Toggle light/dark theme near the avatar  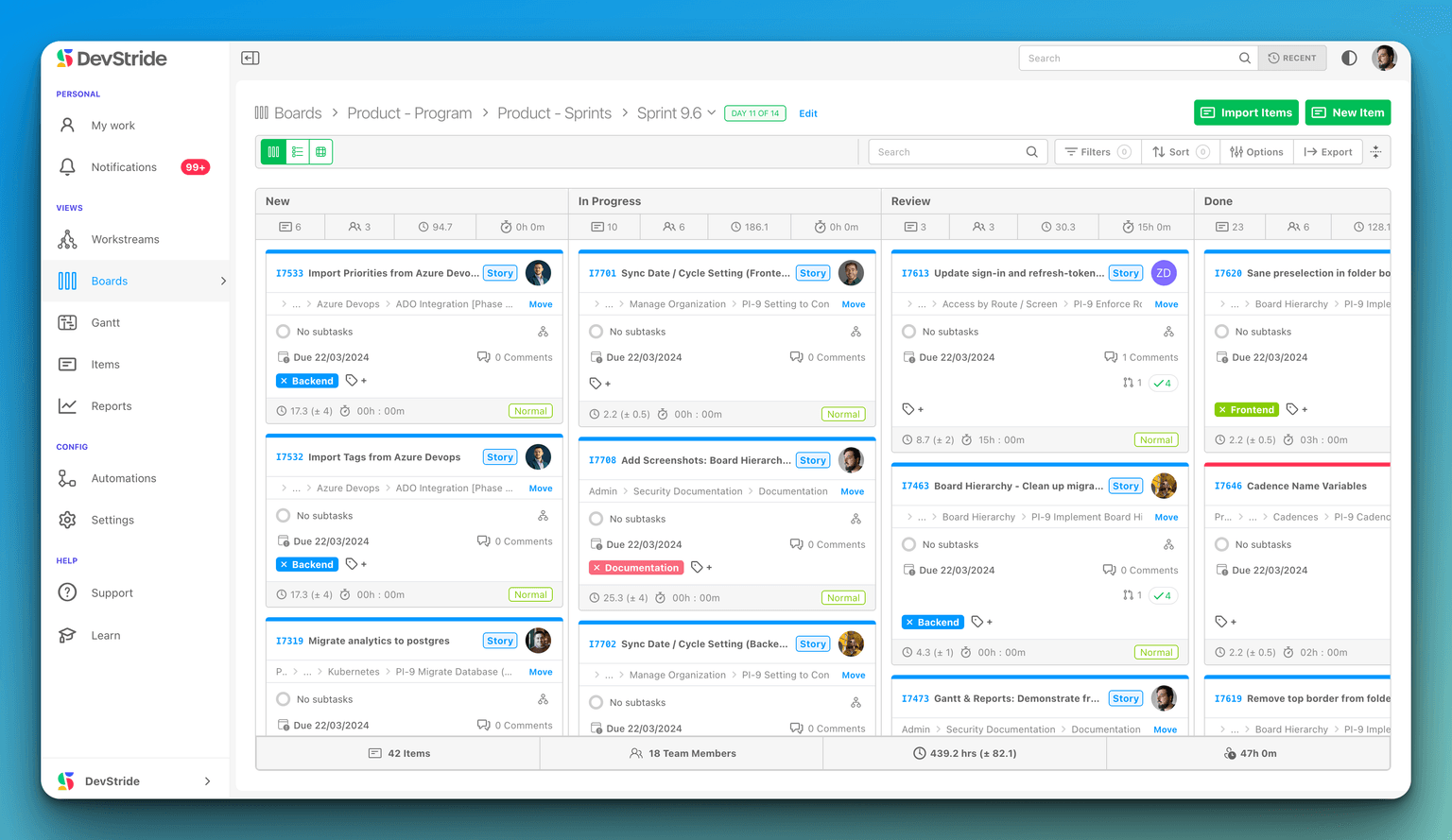click(x=1349, y=58)
